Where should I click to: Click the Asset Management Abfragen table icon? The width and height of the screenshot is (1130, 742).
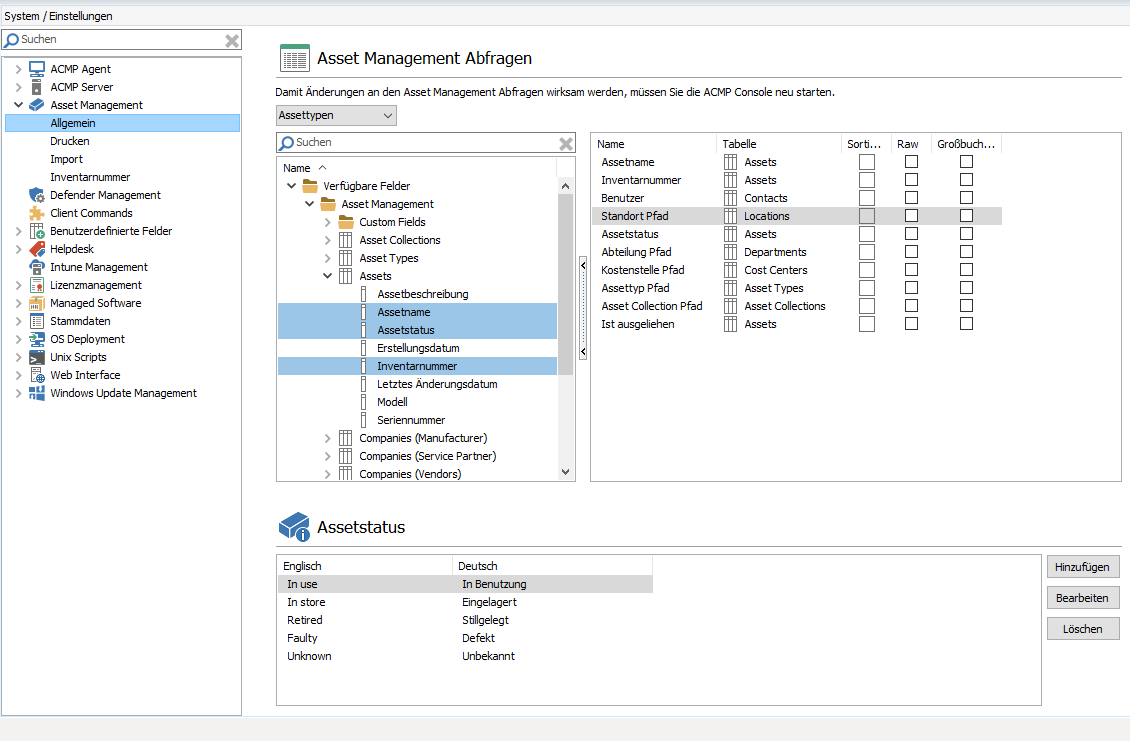[x=294, y=58]
